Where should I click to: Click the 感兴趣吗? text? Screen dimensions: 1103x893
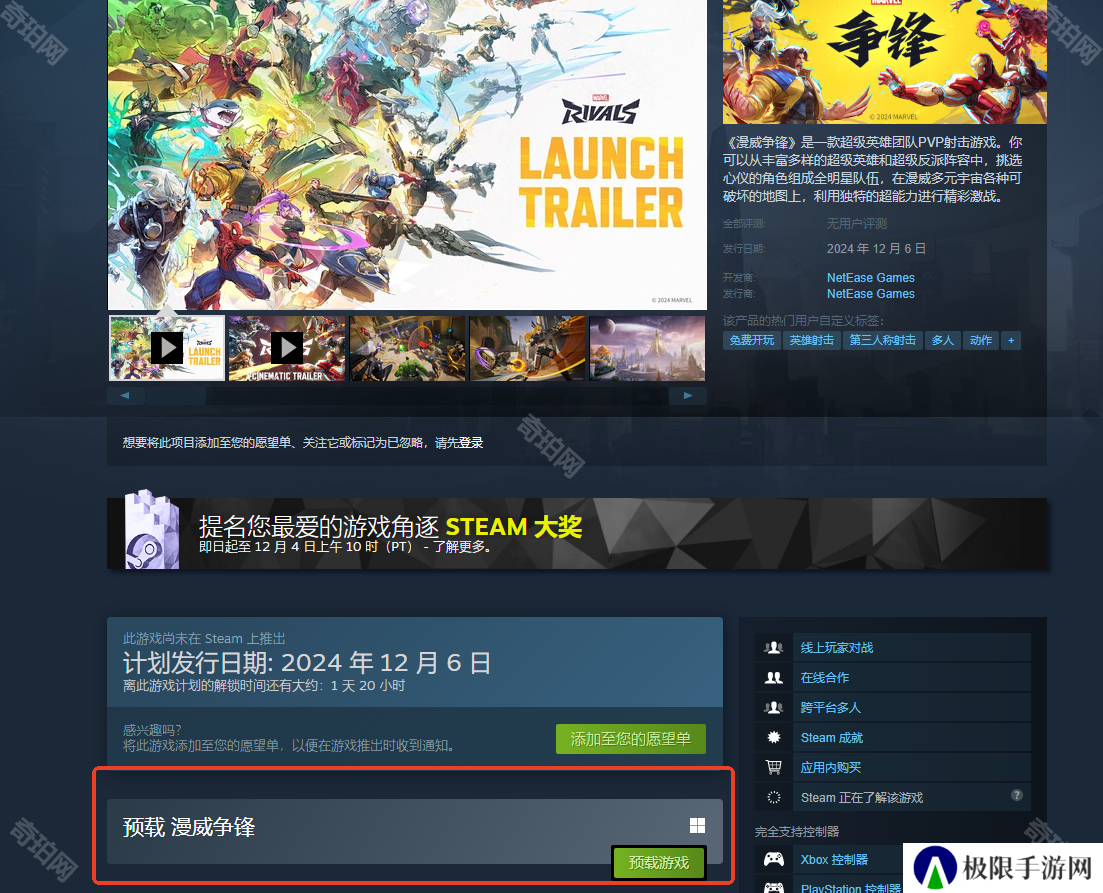click(152, 730)
